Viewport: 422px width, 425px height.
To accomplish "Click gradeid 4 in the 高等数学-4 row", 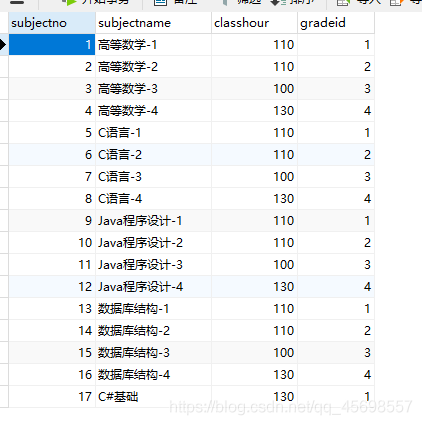I will tap(336, 111).
